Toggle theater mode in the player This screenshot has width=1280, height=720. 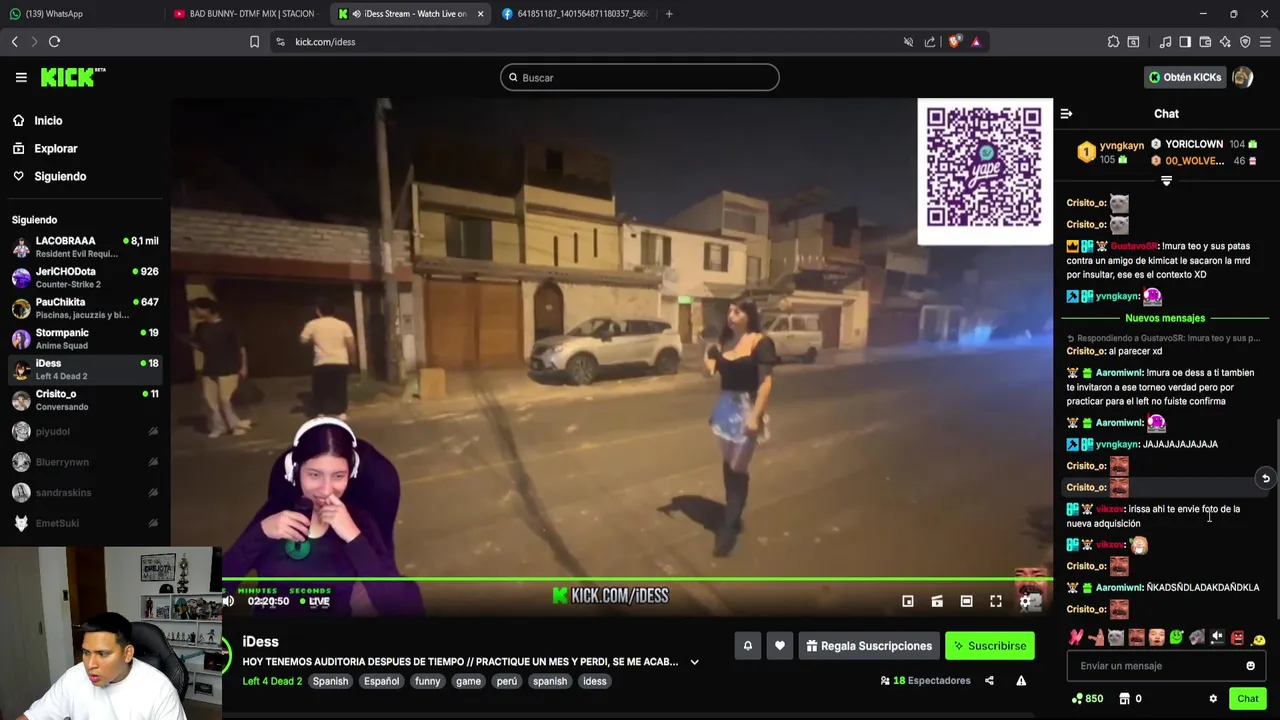click(966, 601)
